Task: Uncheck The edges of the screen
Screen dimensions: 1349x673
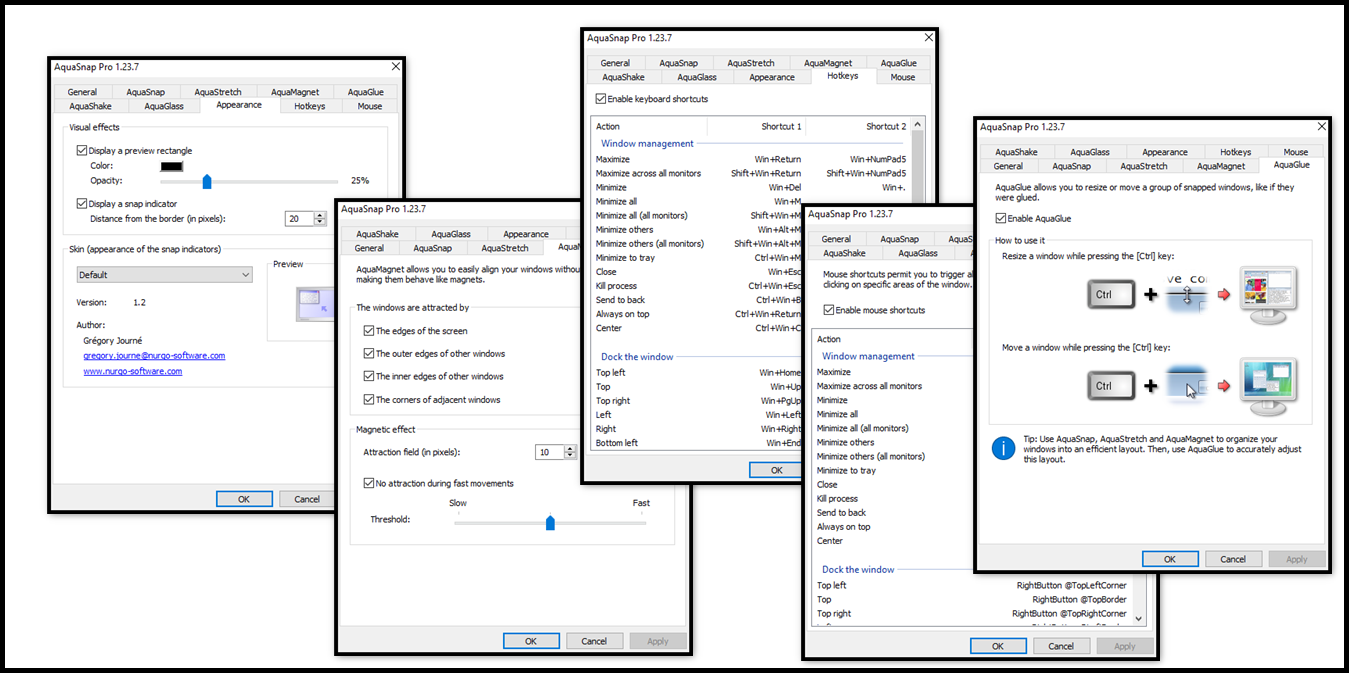Action: (369, 331)
